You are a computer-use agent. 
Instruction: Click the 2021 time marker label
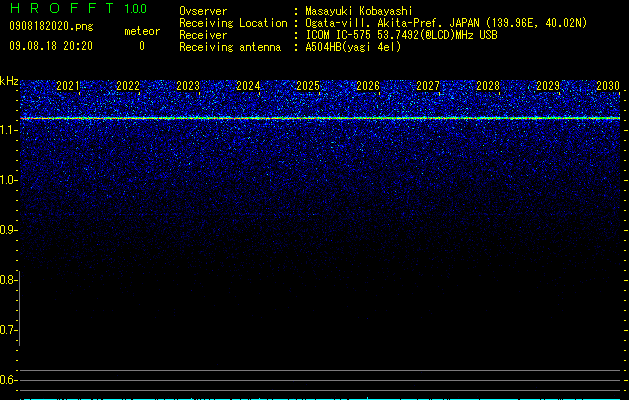[68, 86]
